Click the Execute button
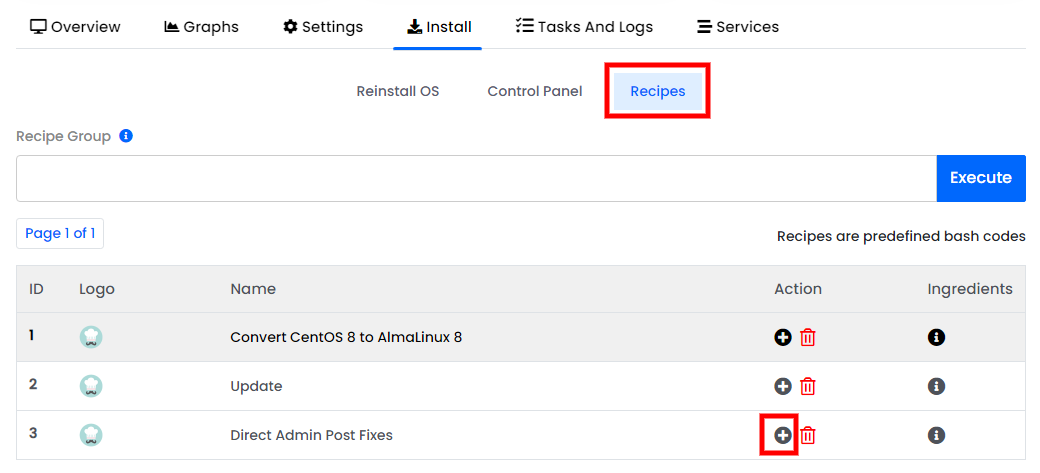 (981, 178)
